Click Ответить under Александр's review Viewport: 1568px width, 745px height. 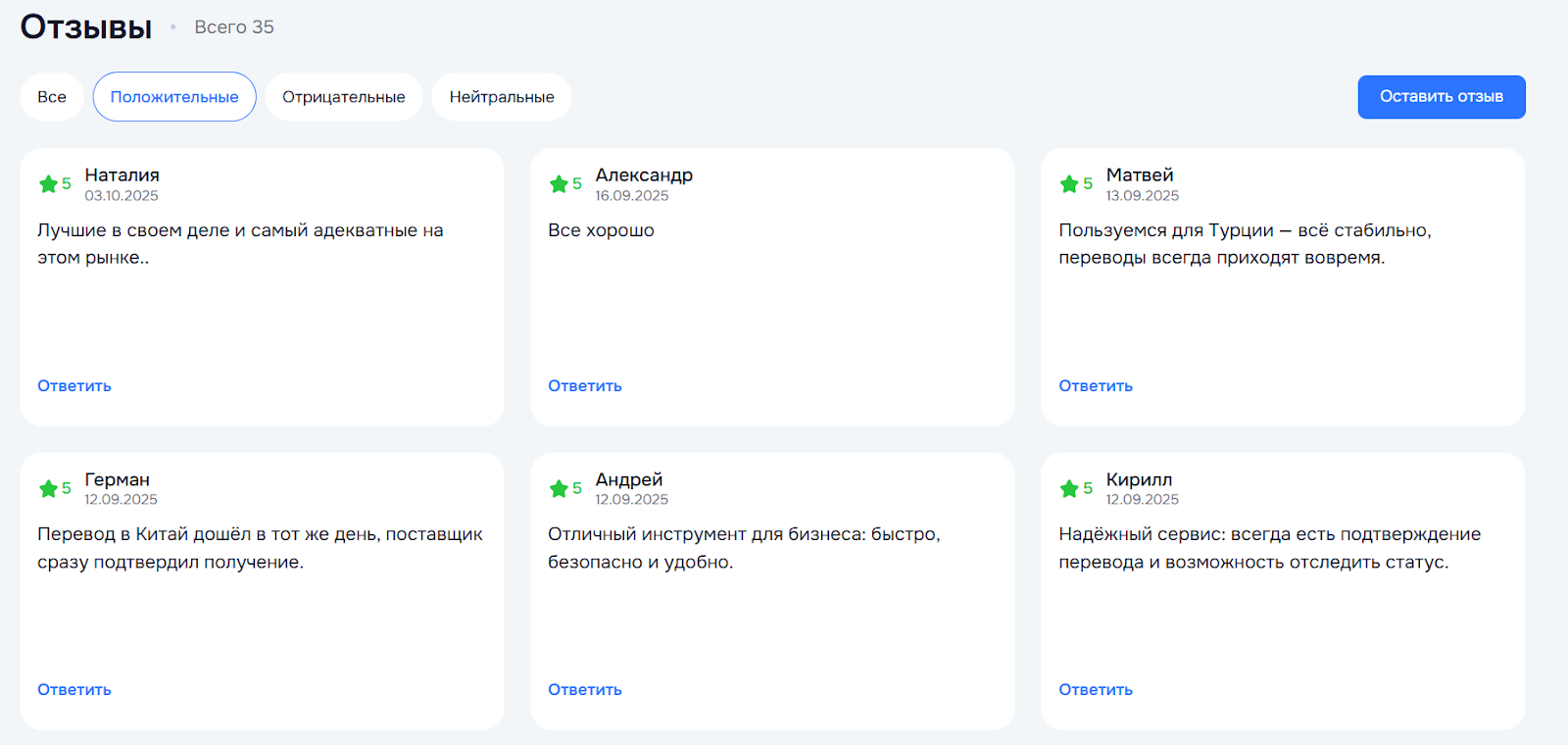click(x=585, y=386)
